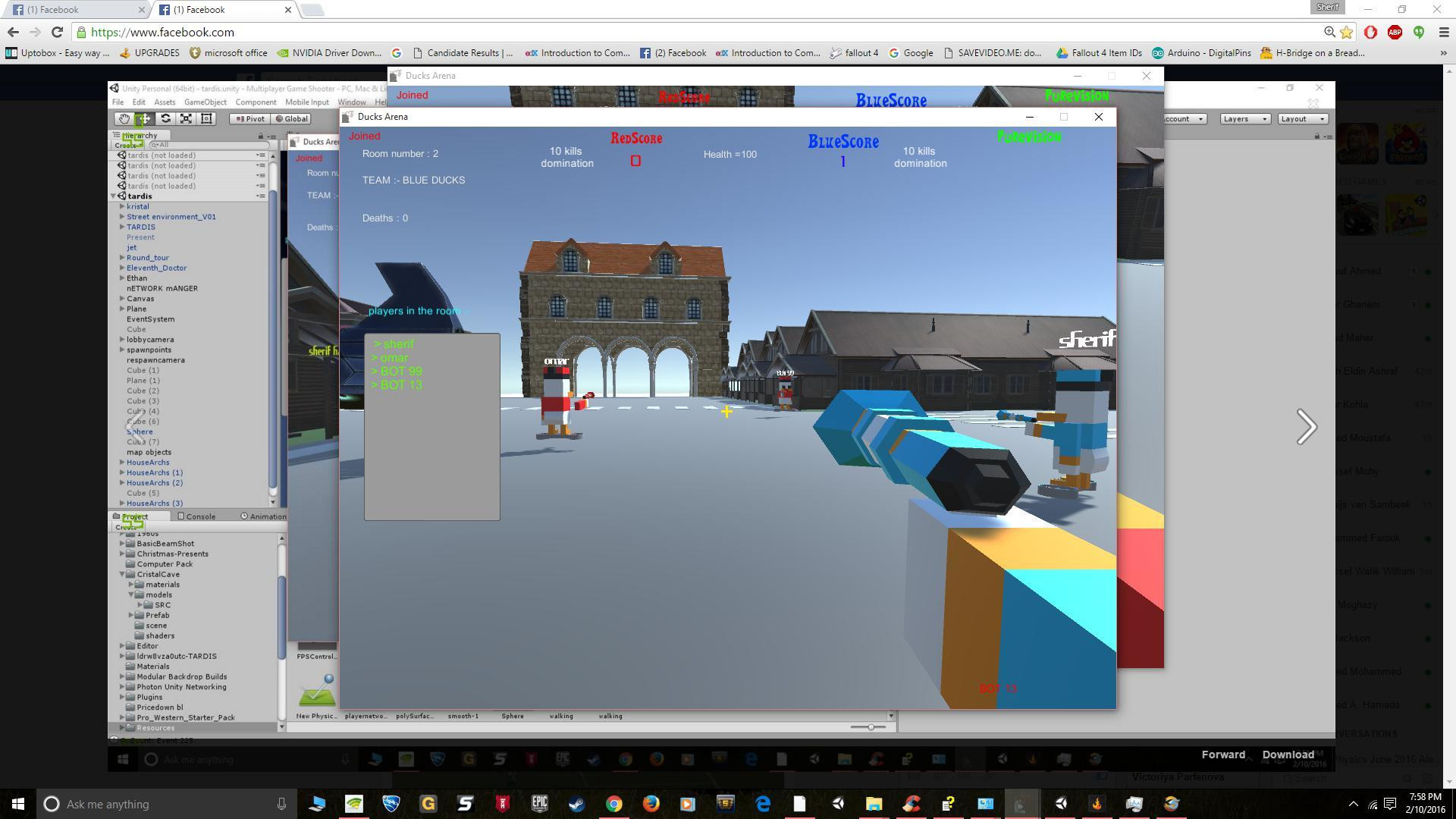The width and height of the screenshot is (1456, 819).
Task: Click the Chrome address bar URL
Action: (x=162, y=32)
